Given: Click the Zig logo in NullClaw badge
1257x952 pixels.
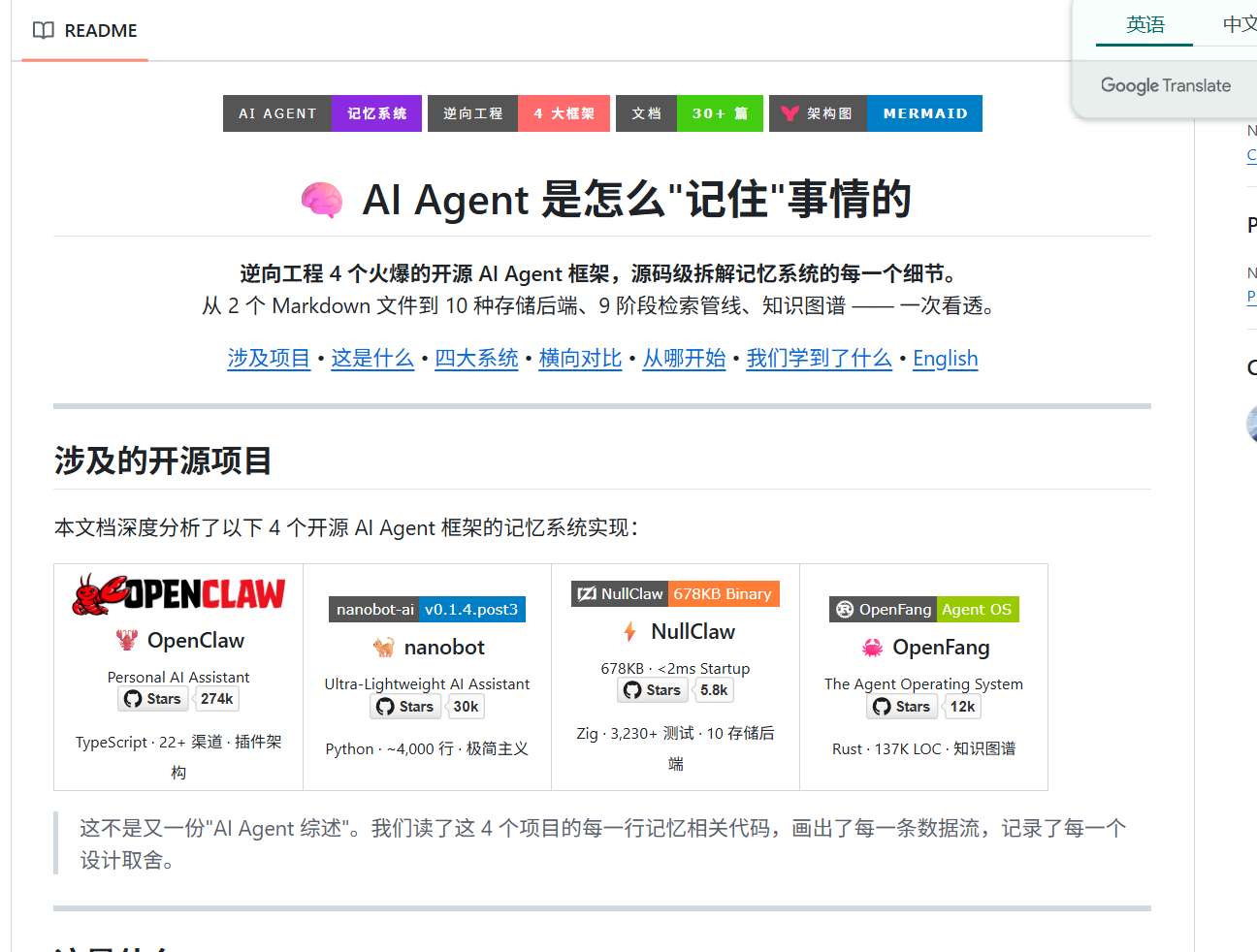Looking at the screenshot, I should click(x=587, y=594).
